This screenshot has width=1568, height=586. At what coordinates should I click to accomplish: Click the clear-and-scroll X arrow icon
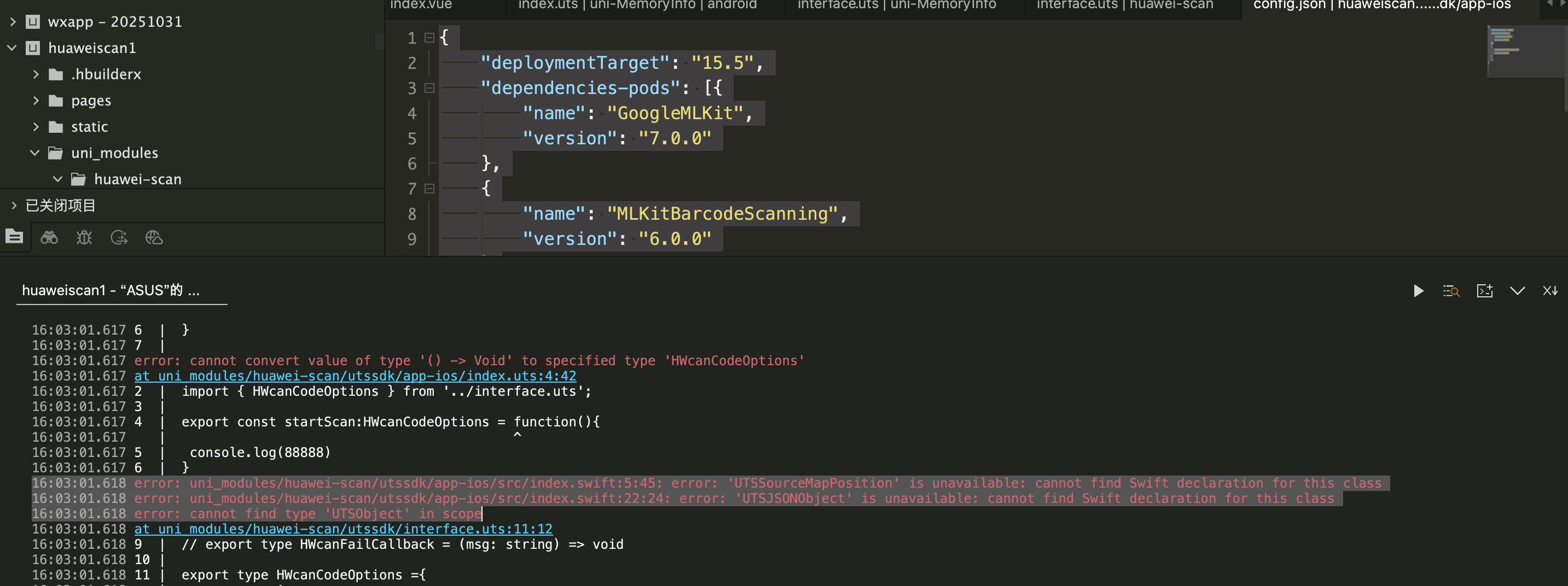(1550, 291)
